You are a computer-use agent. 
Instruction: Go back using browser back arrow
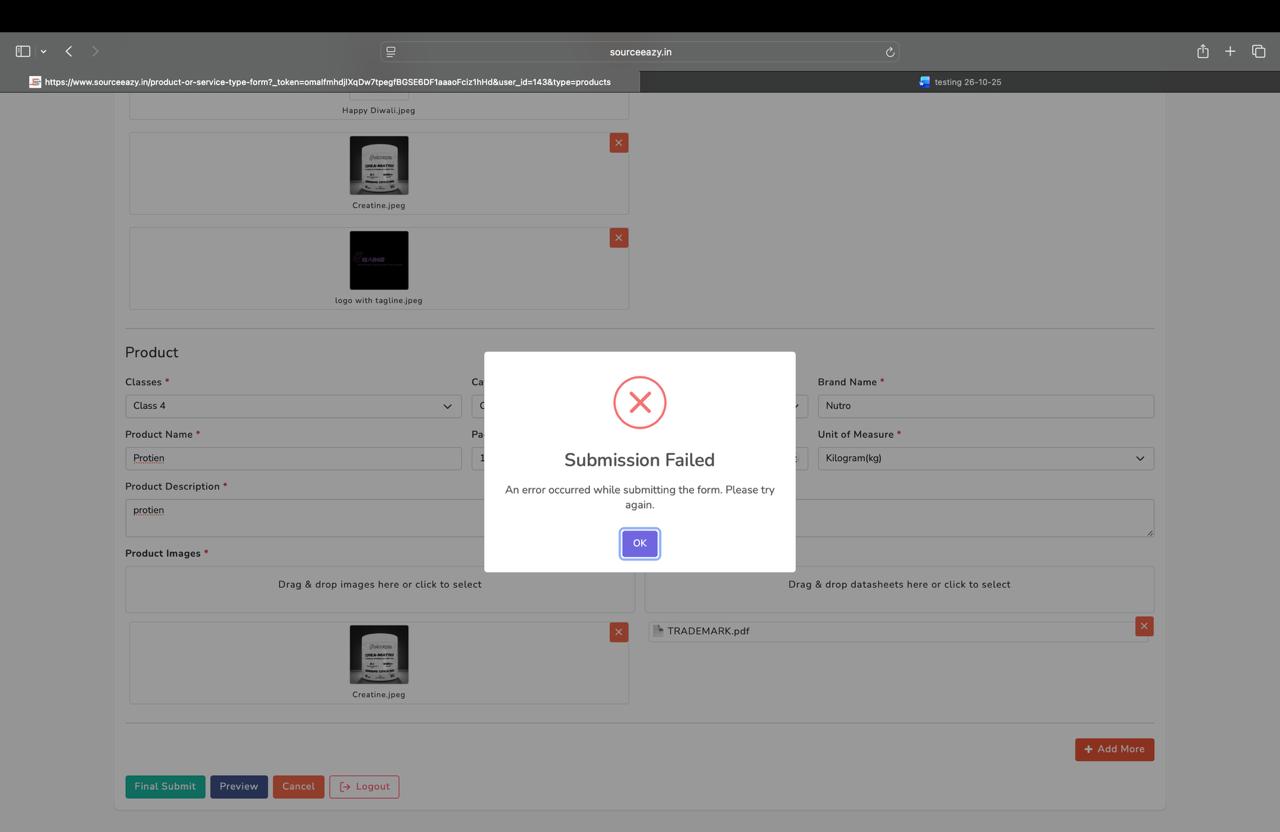point(69,51)
